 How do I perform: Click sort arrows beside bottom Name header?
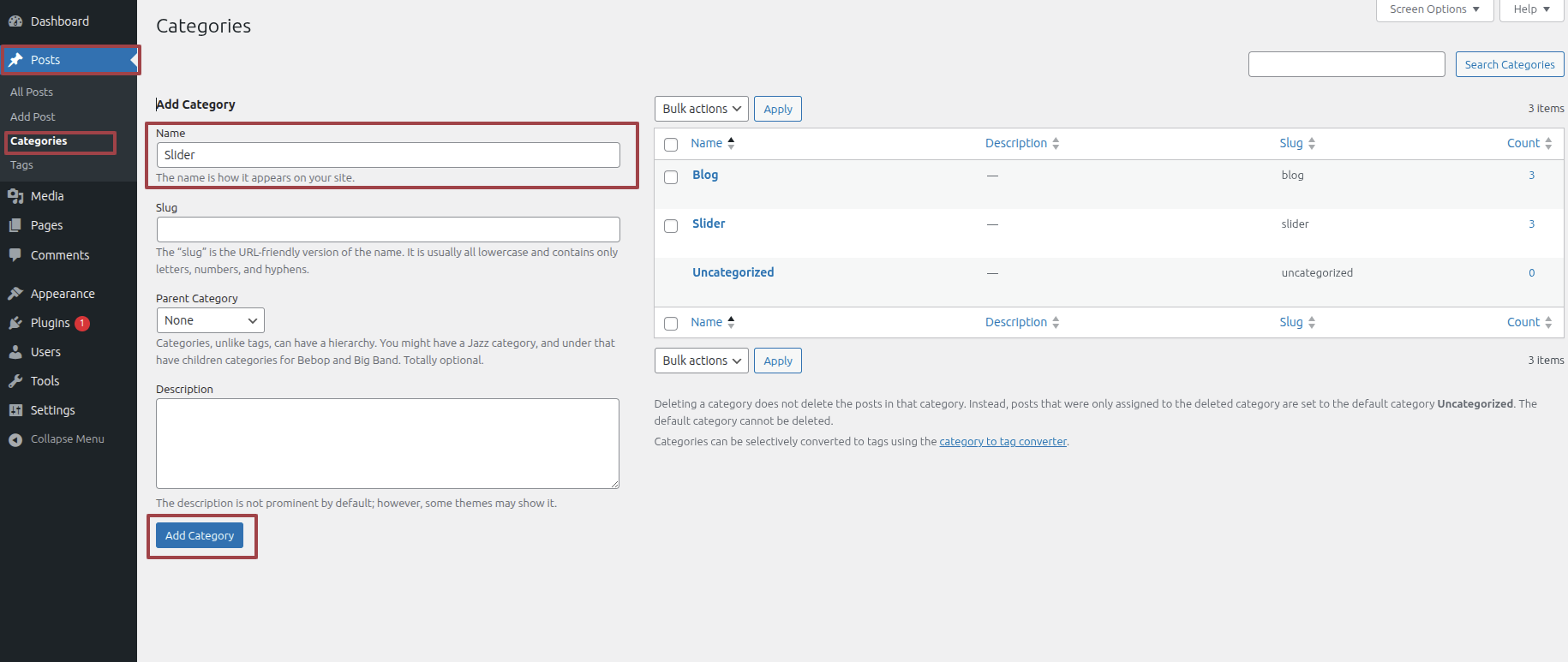tap(731, 322)
